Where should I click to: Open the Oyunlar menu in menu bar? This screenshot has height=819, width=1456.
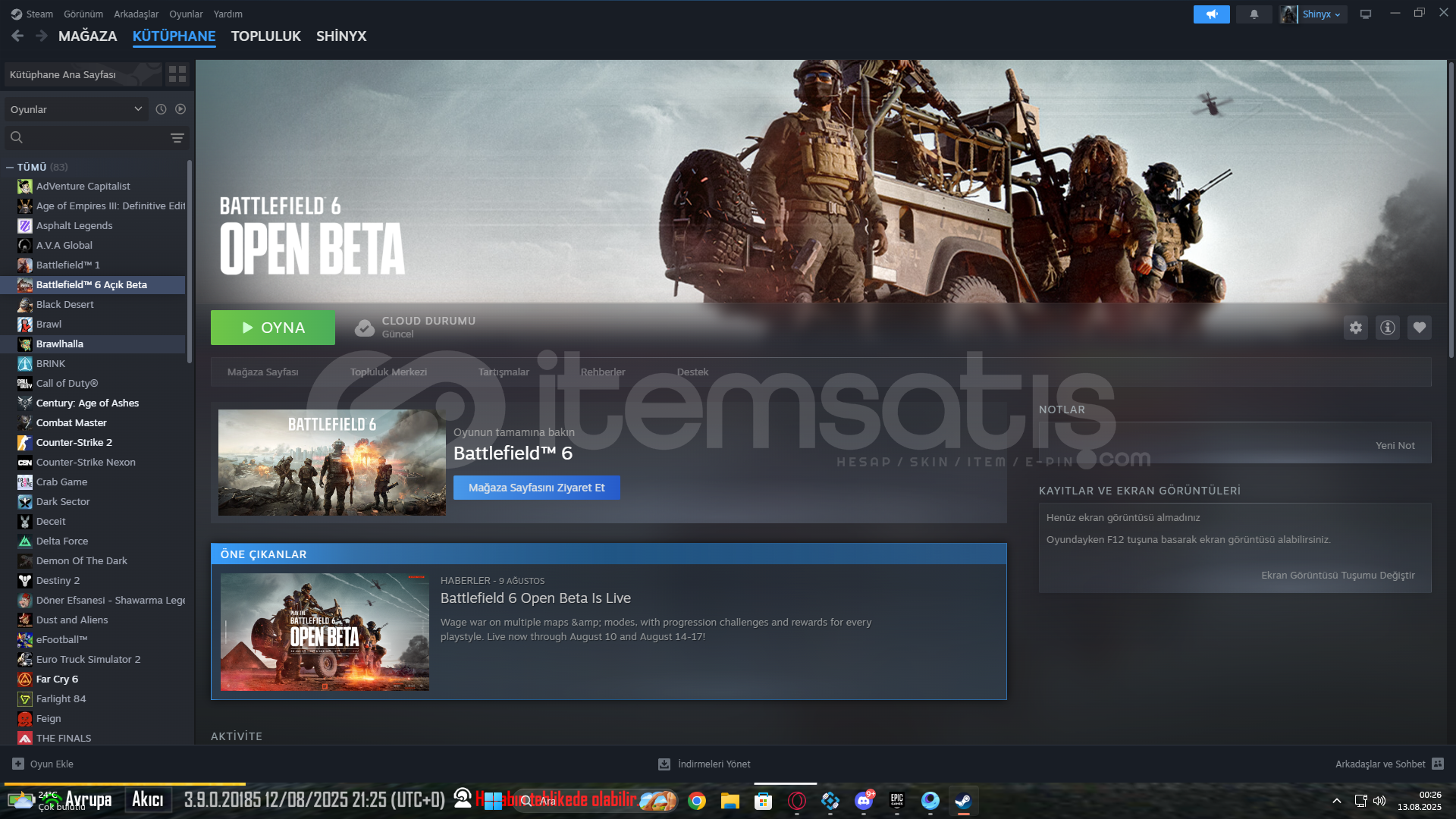186,14
